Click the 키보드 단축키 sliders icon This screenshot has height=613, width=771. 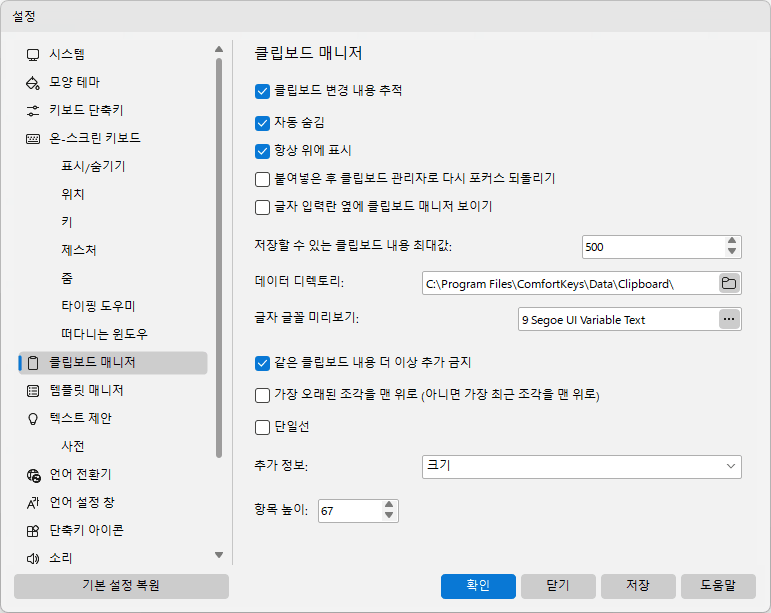(x=33, y=111)
